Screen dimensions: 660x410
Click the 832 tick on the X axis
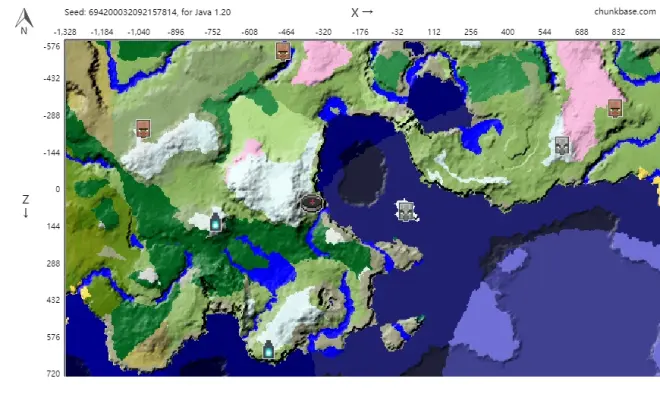tap(619, 32)
